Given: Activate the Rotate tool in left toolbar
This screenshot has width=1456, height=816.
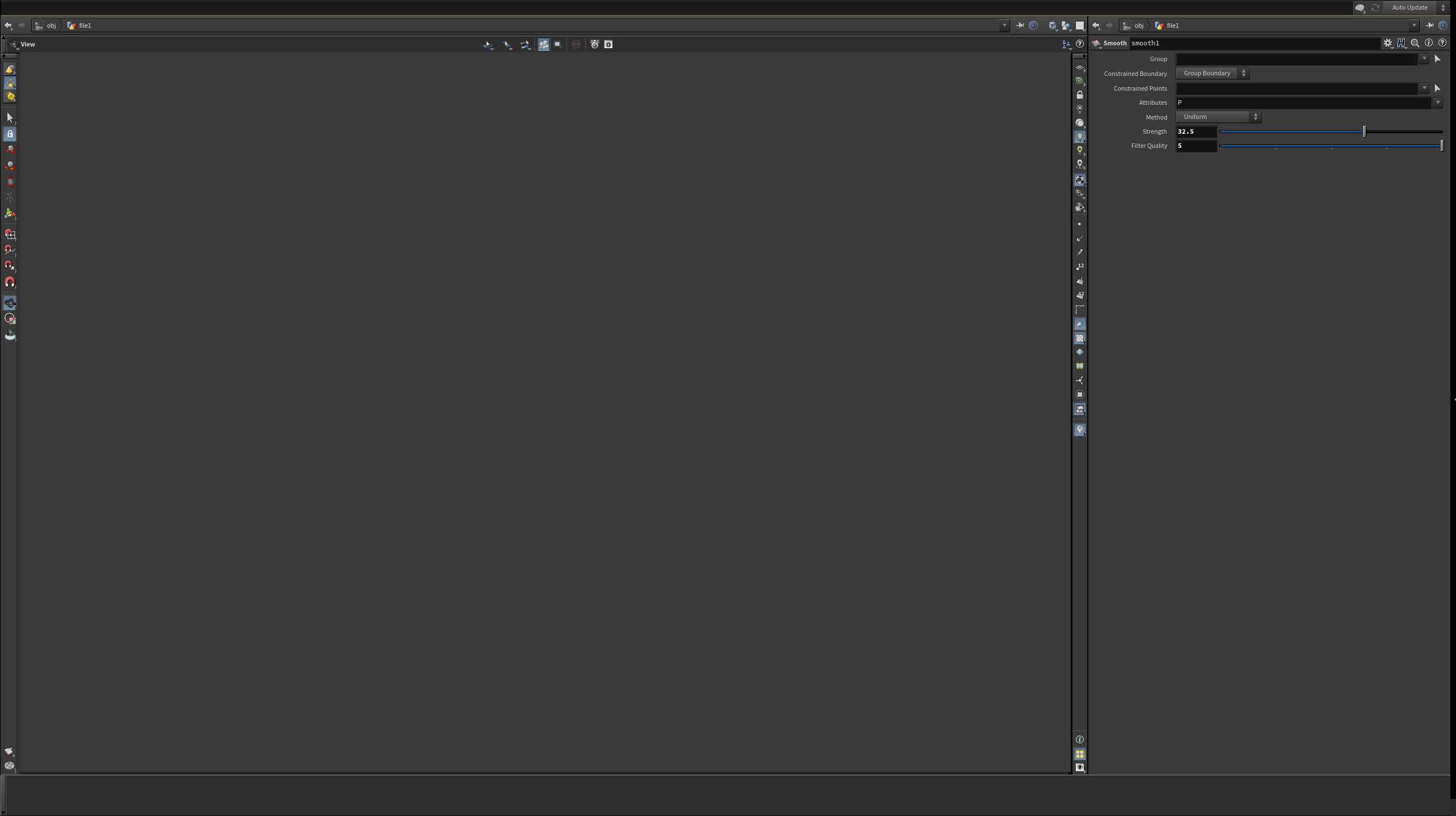Looking at the screenshot, I should pyautogui.click(x=10, y=165).
